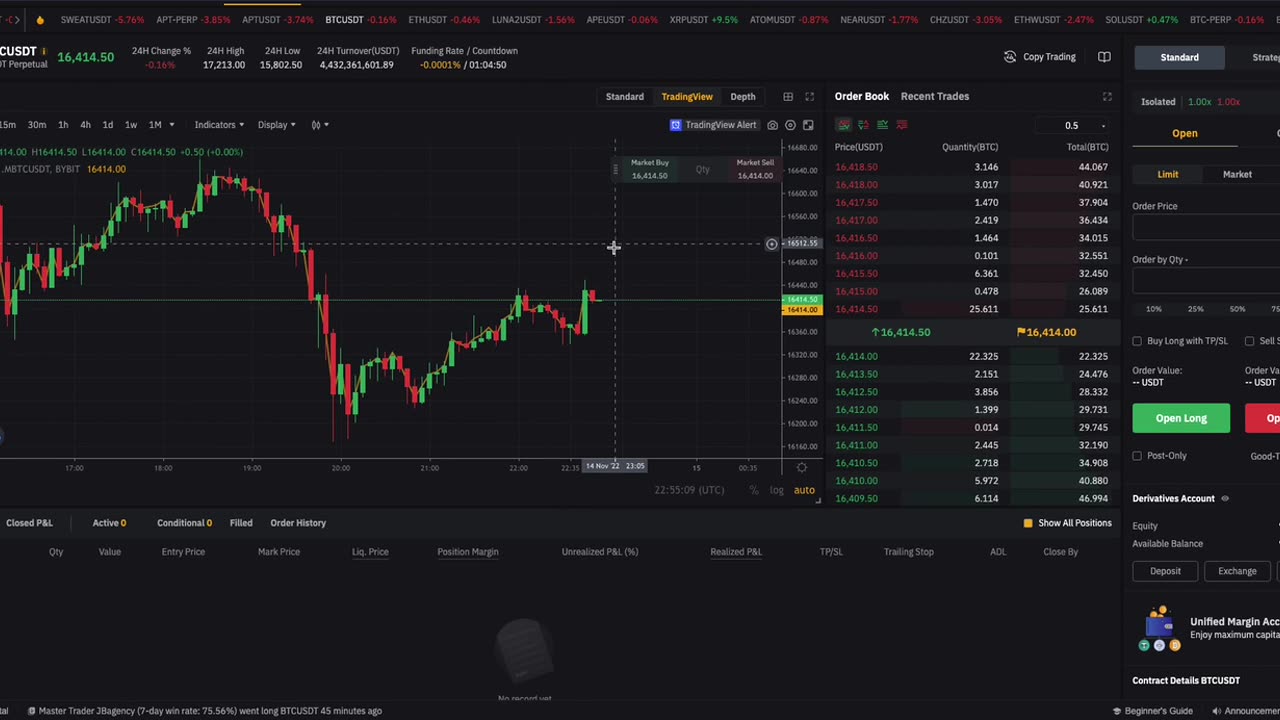The width and height of the screenshot is (1280, 720).
Task: Click the Order by Qty input field
Action: click(x=1206, y=282)
